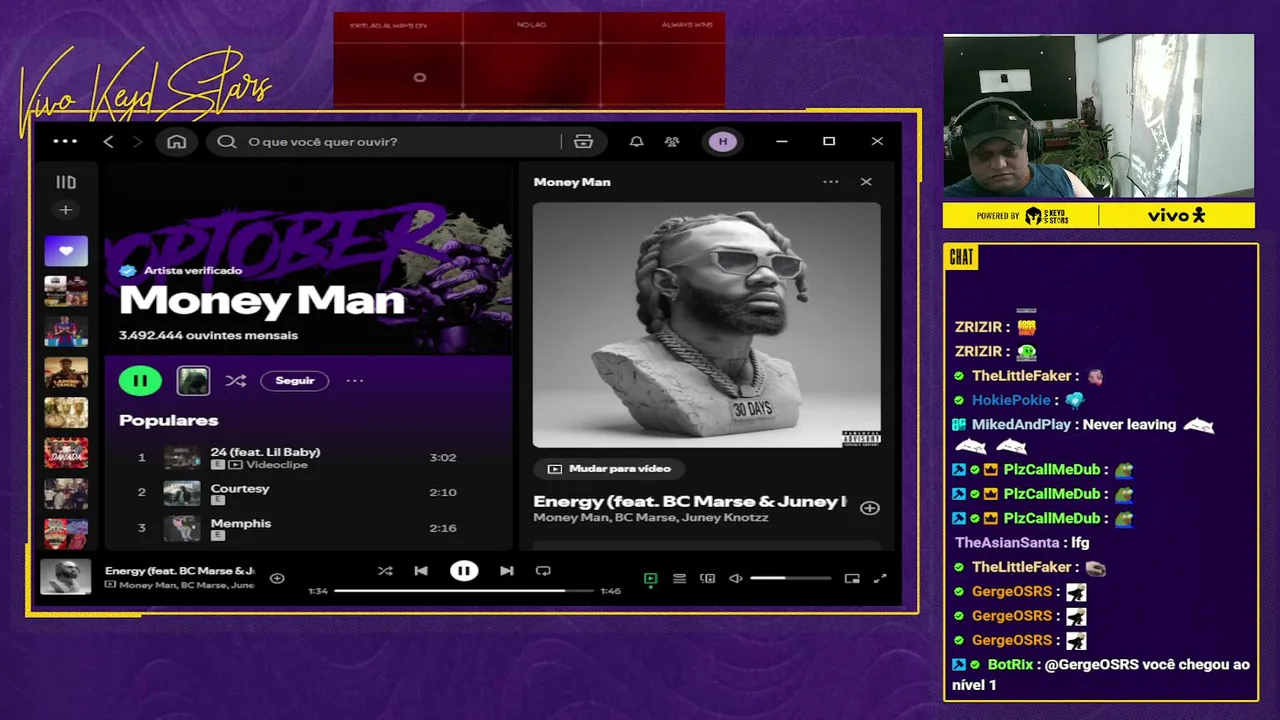Open Connect to a device

click(x=708, y=578)
